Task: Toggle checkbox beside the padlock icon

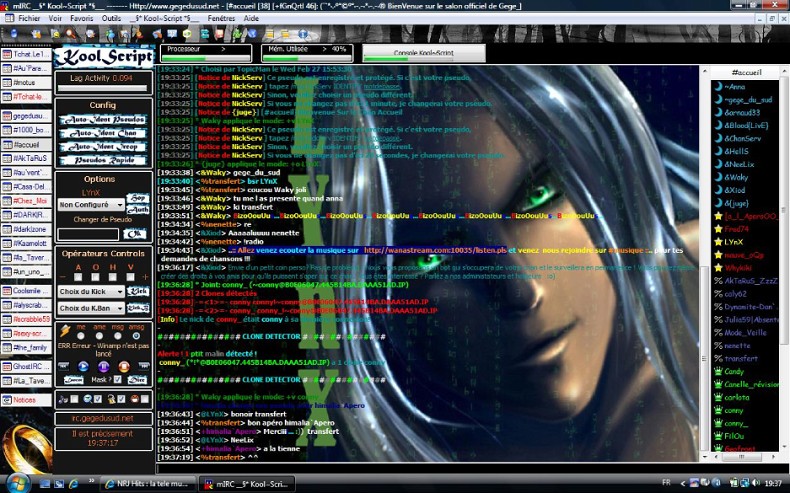Action: [121, 399]
